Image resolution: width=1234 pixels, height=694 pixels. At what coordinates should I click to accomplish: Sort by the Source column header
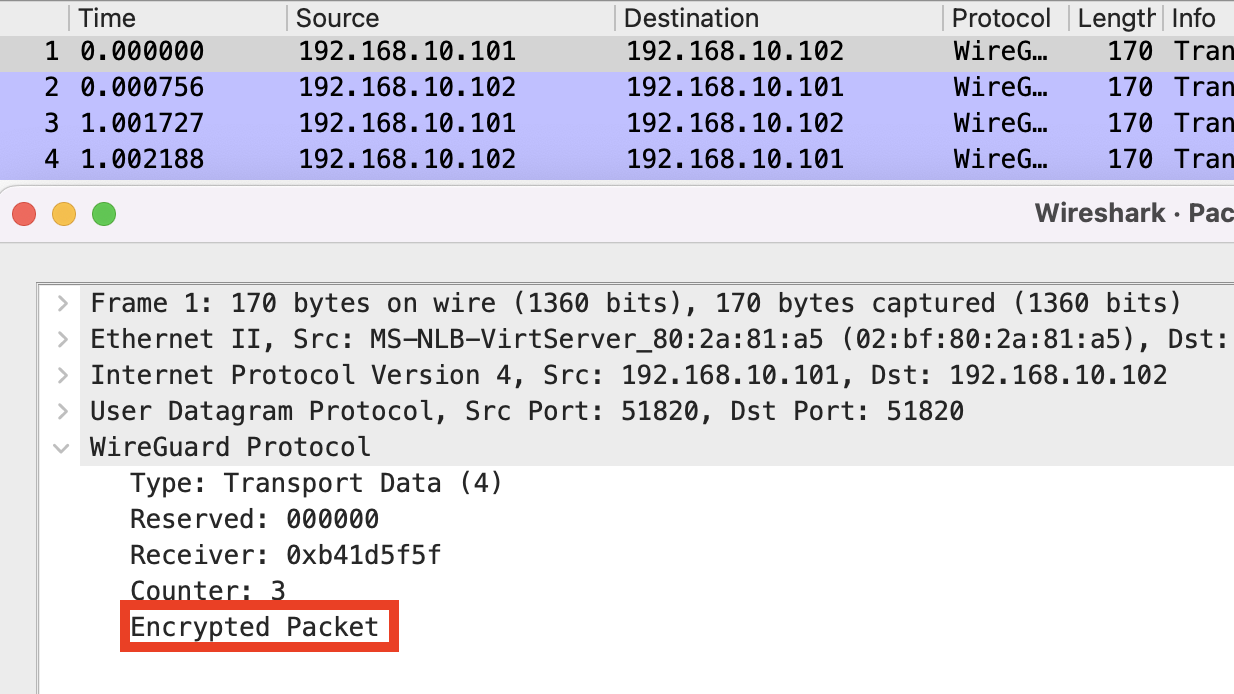[x=451, y=18]
